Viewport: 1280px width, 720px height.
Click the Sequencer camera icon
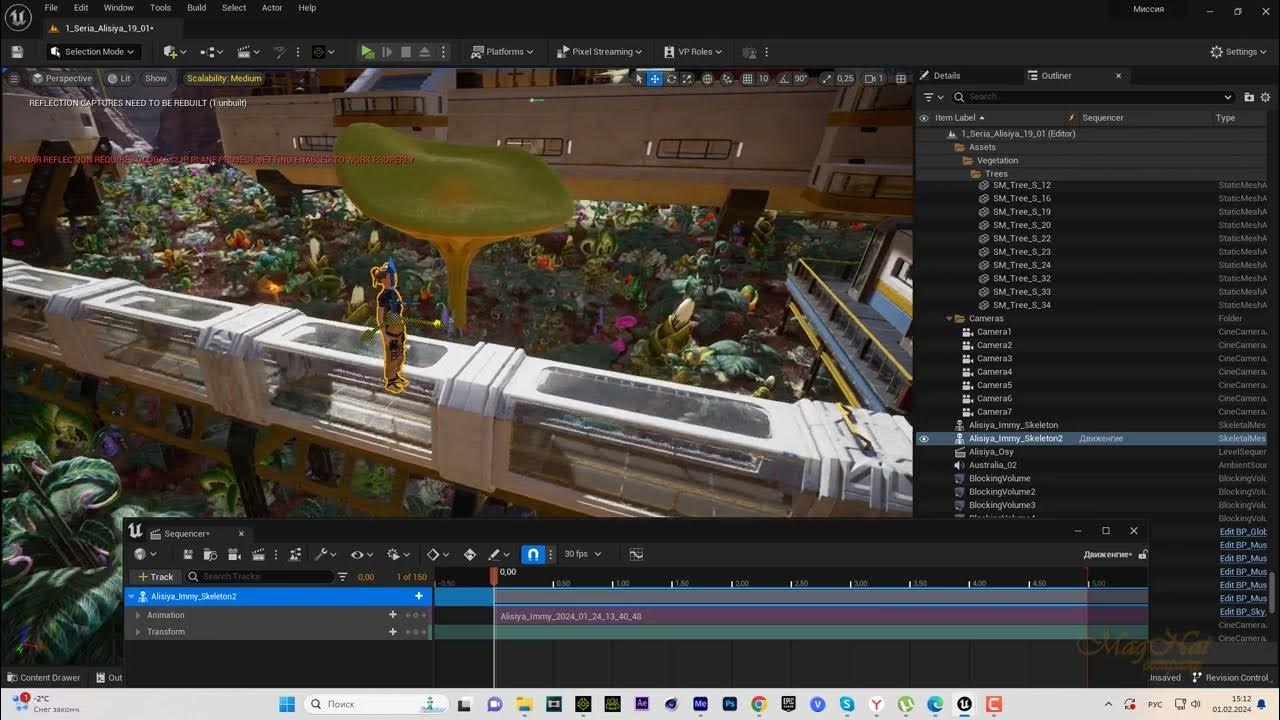click(x=233, y=554)
